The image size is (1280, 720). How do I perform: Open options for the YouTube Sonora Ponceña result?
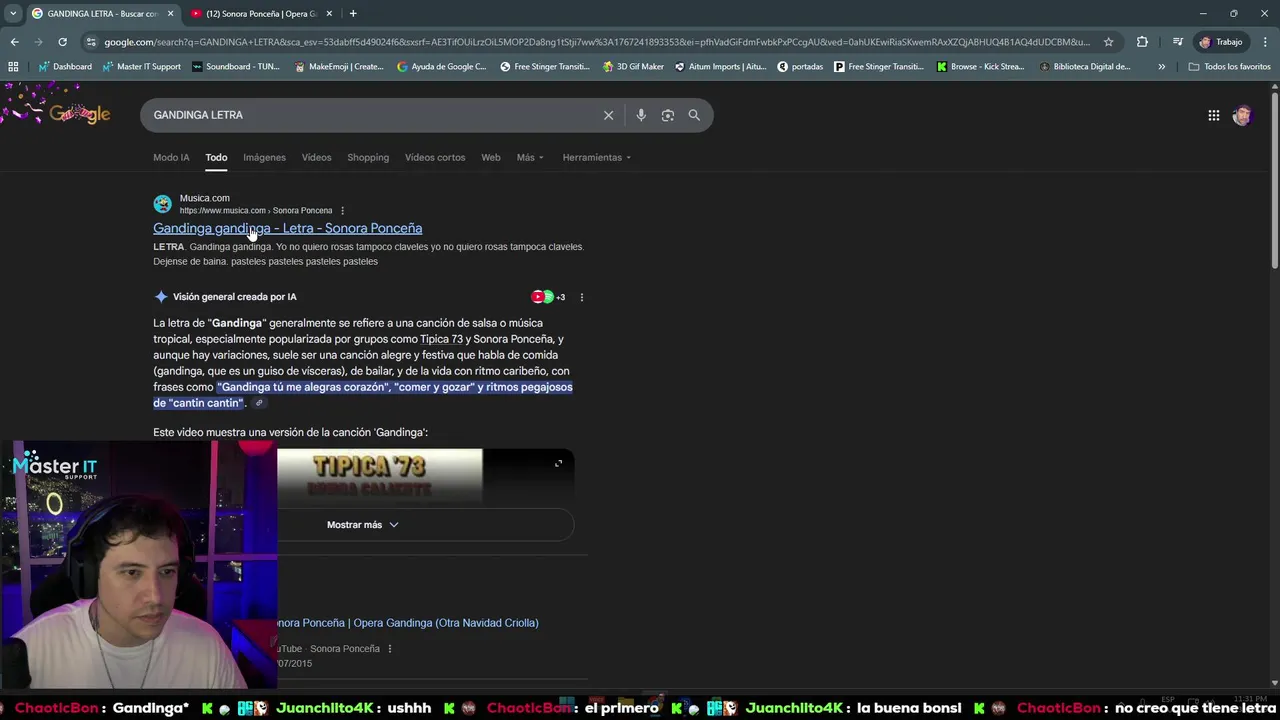coord(389,649)
